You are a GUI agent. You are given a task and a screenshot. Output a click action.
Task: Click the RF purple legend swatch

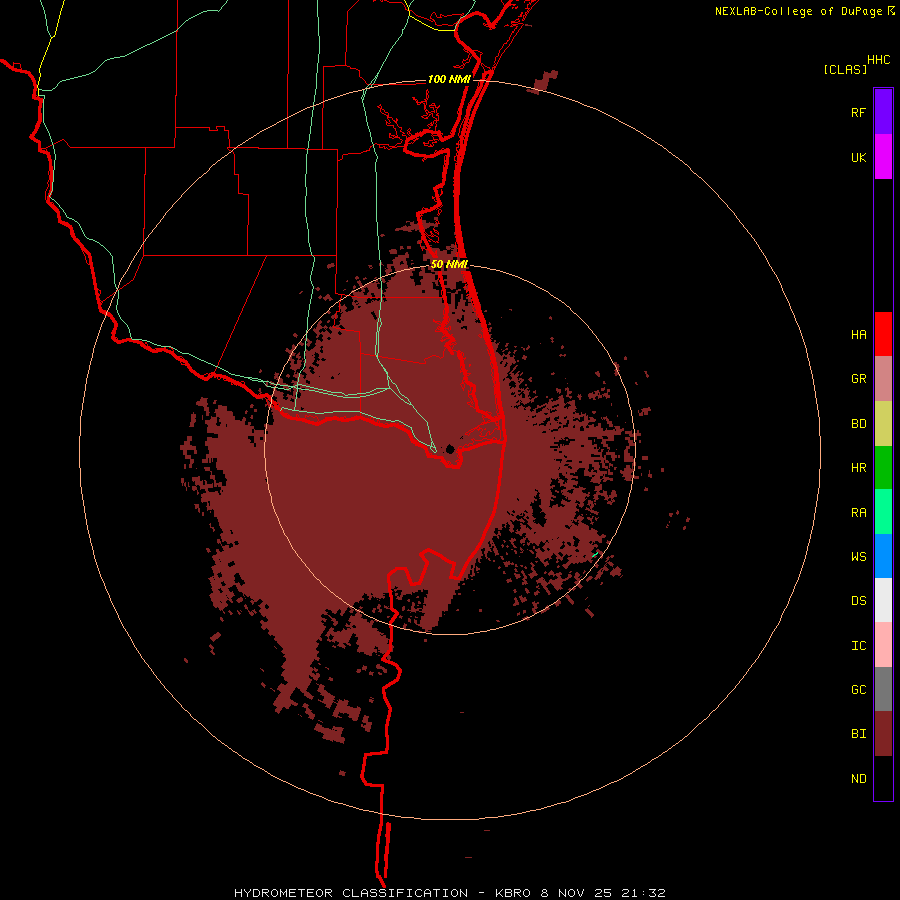pos(883,111)
